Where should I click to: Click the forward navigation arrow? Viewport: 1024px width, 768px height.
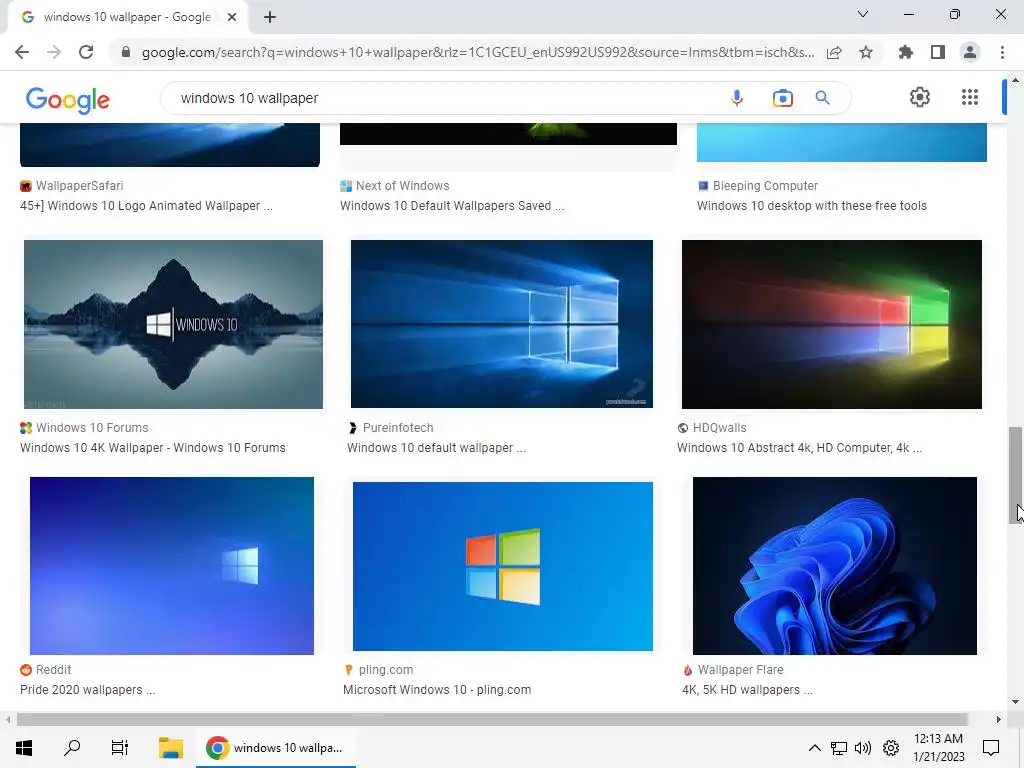54,52
